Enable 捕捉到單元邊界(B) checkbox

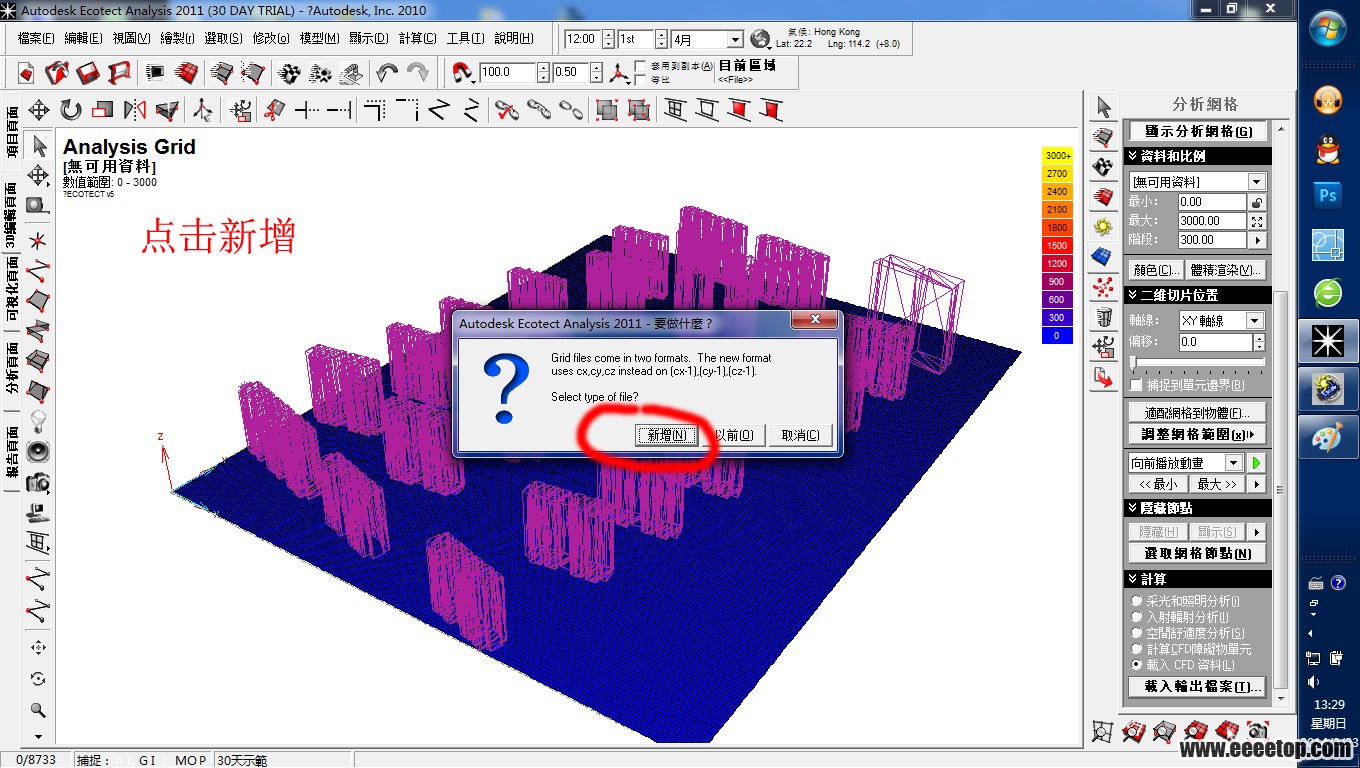(1136, 385)
